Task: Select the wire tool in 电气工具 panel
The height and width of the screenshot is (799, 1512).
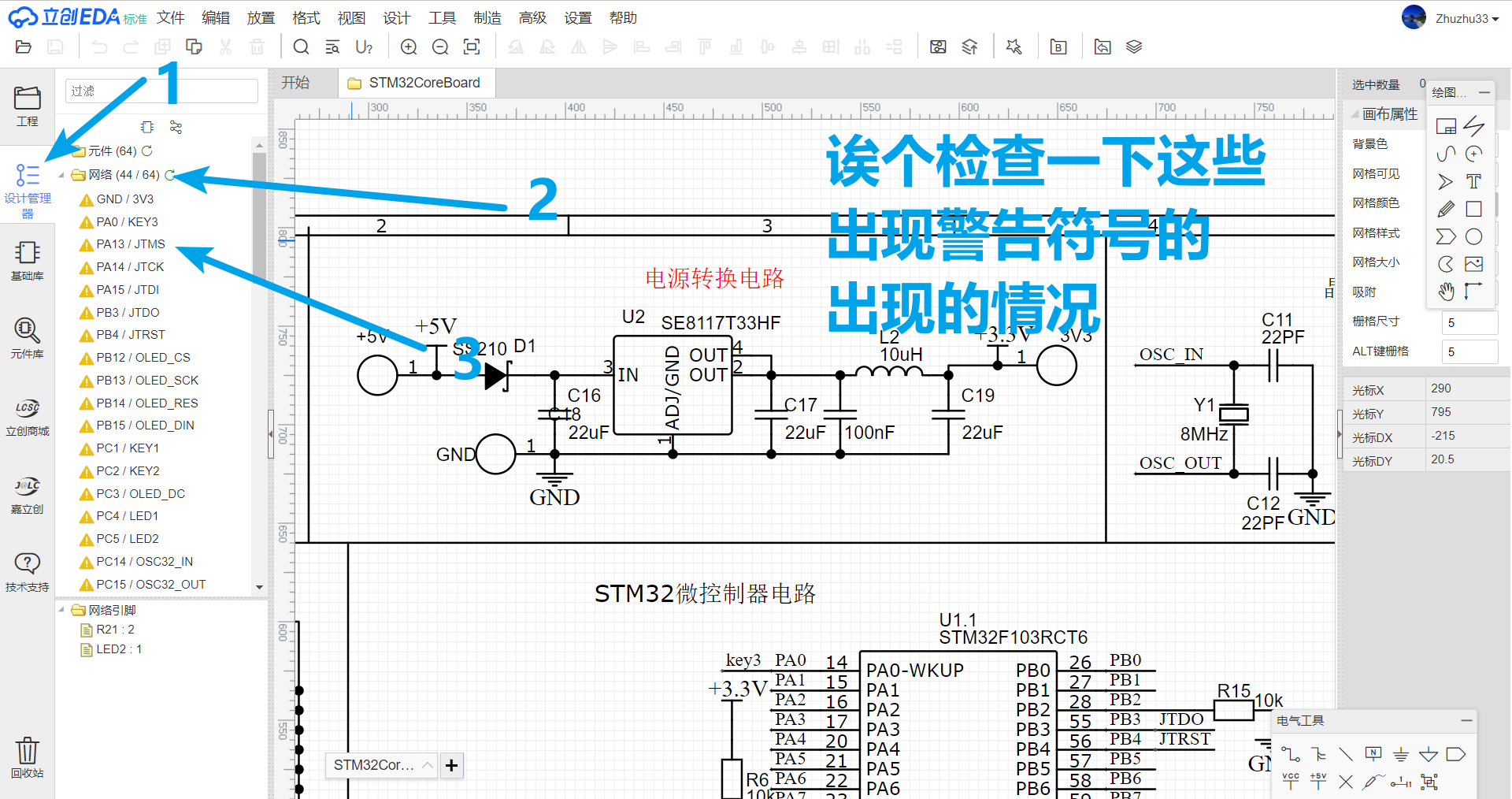Action: 1290,754
